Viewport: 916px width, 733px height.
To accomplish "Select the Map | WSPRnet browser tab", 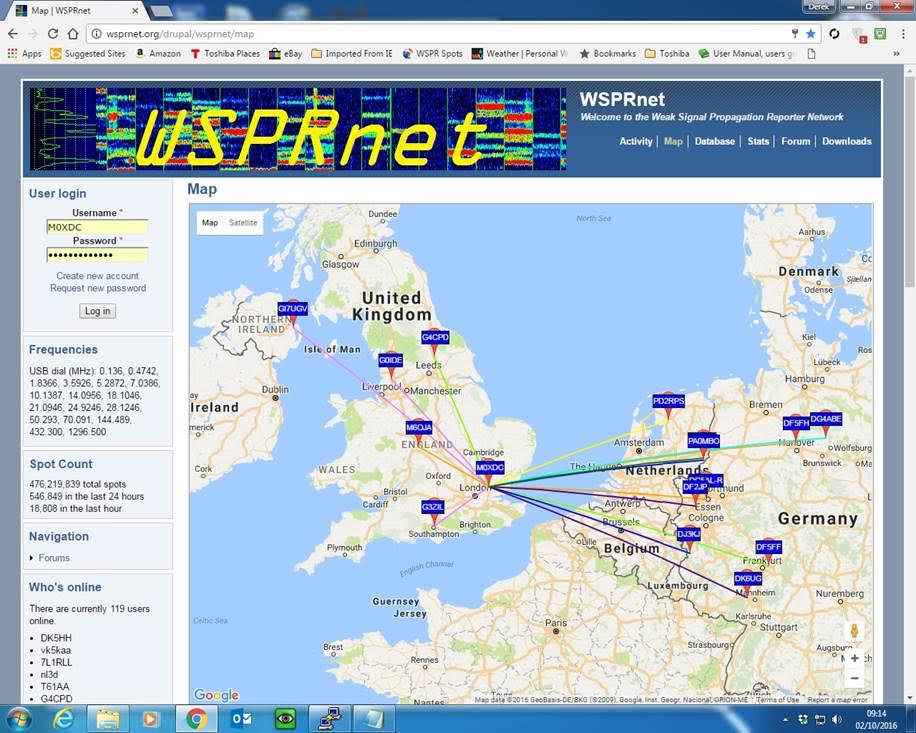I will (x=77, y=11).
